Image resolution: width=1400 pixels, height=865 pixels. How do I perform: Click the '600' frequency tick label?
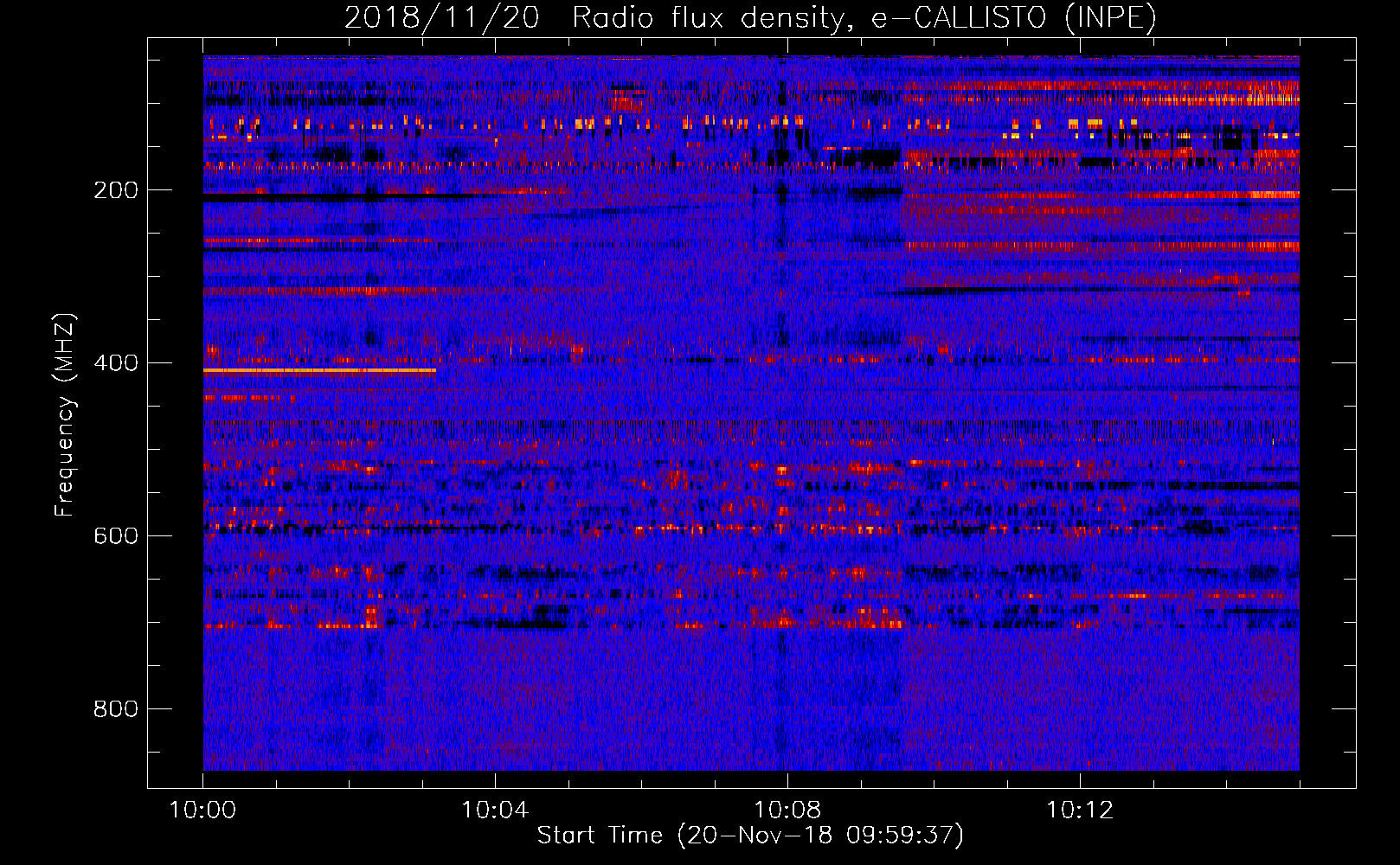[x=116, y=536]
